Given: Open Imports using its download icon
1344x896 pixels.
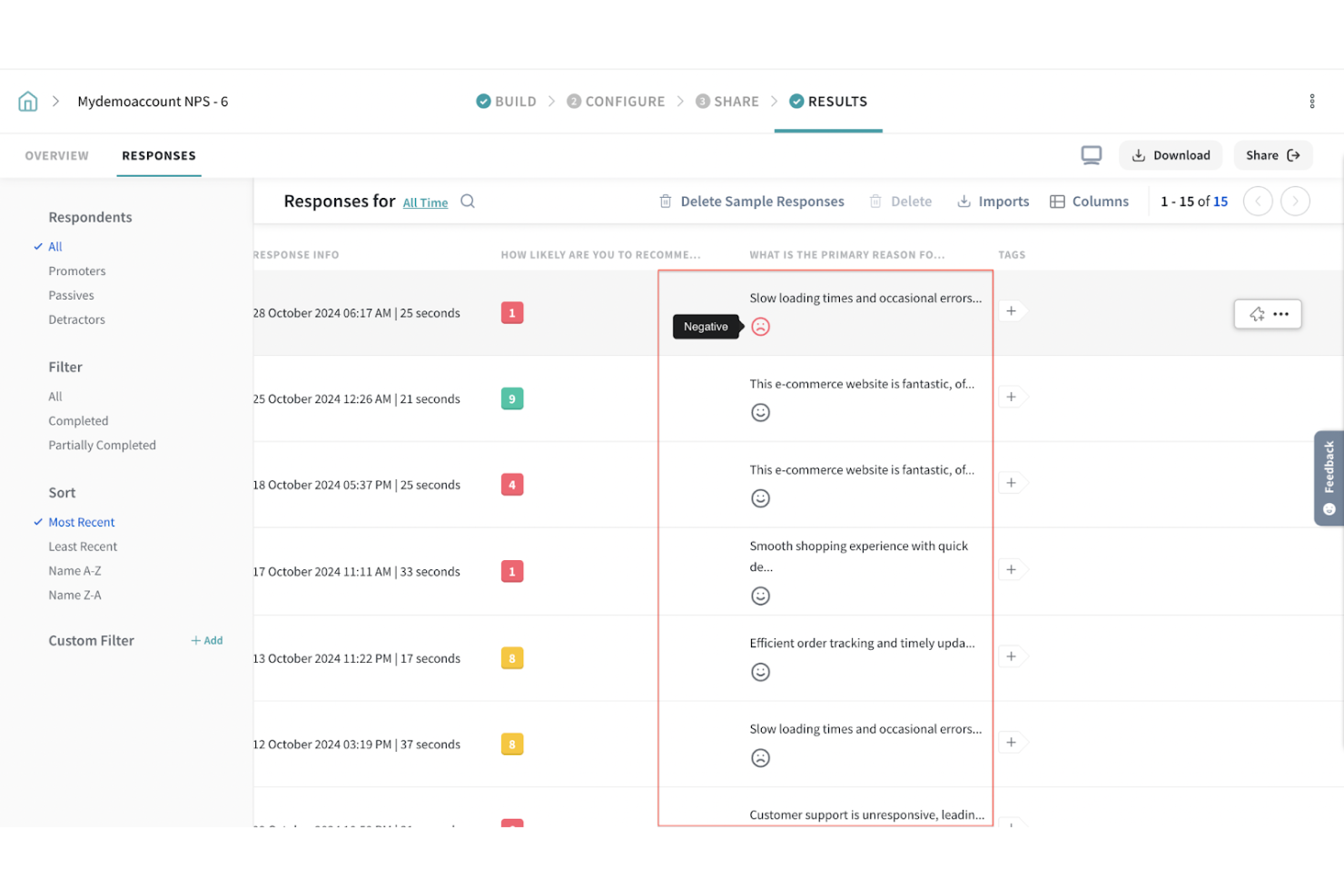Looking at the screenshot, I should [964, 201].
